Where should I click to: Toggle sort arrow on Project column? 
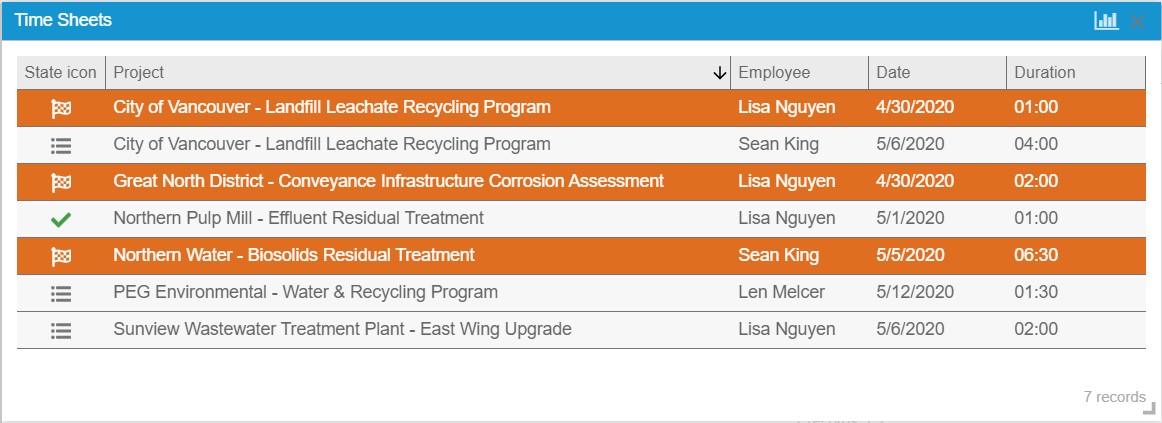[x=719, y=73]
